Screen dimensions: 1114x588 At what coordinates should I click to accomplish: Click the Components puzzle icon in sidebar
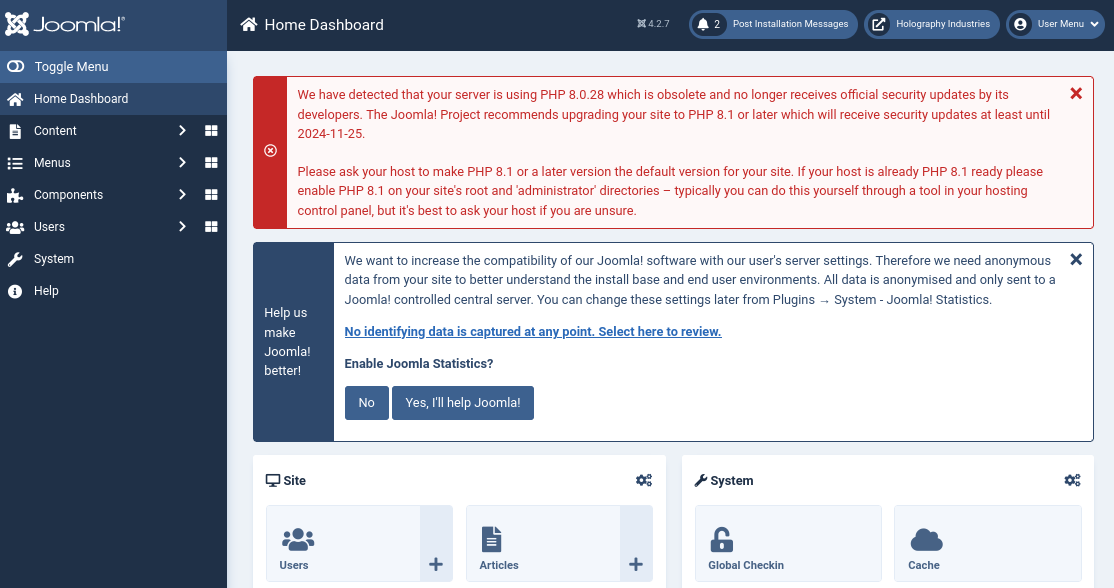[15, 195]
